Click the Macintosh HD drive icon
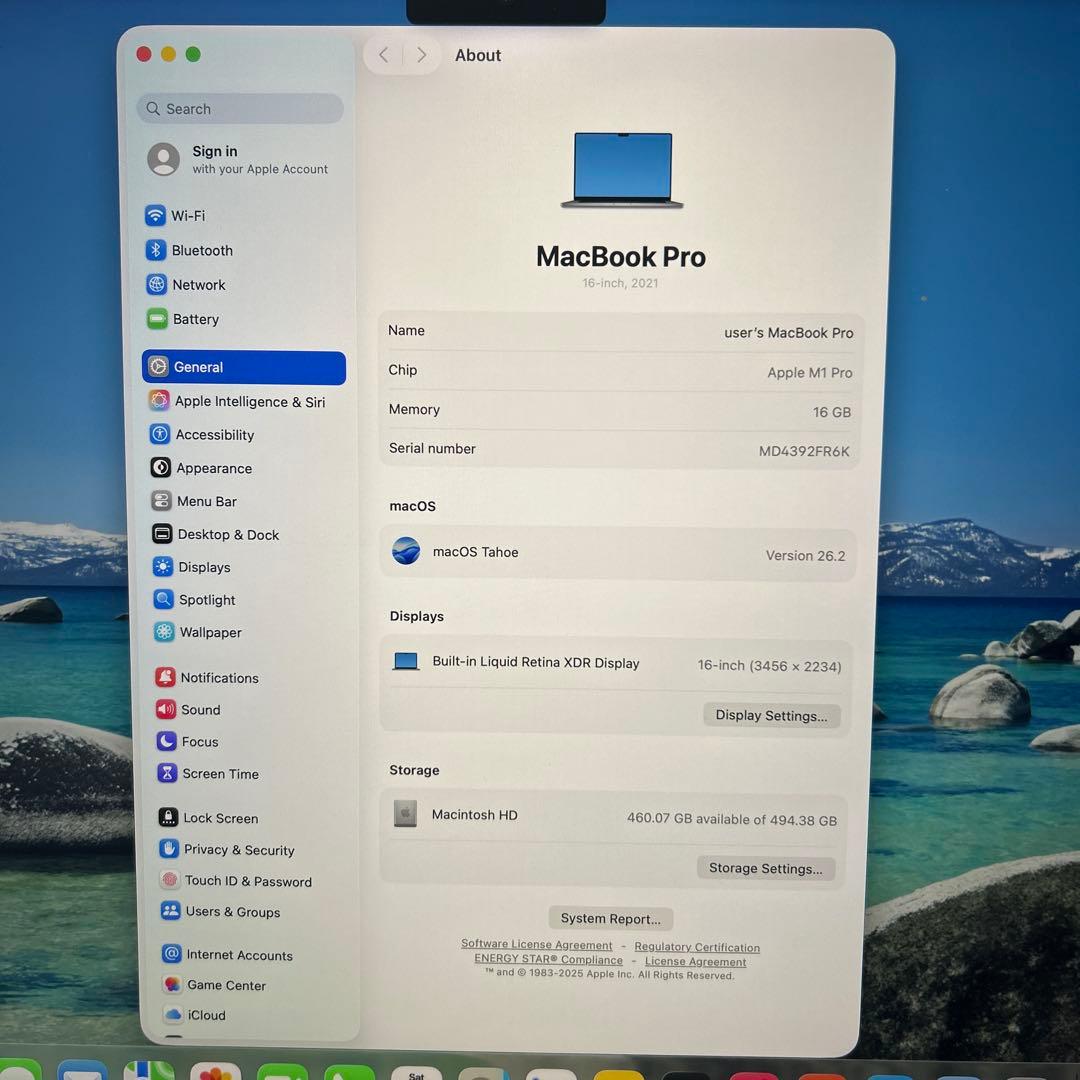The image size is (1080, 1080). pos(405,813)
